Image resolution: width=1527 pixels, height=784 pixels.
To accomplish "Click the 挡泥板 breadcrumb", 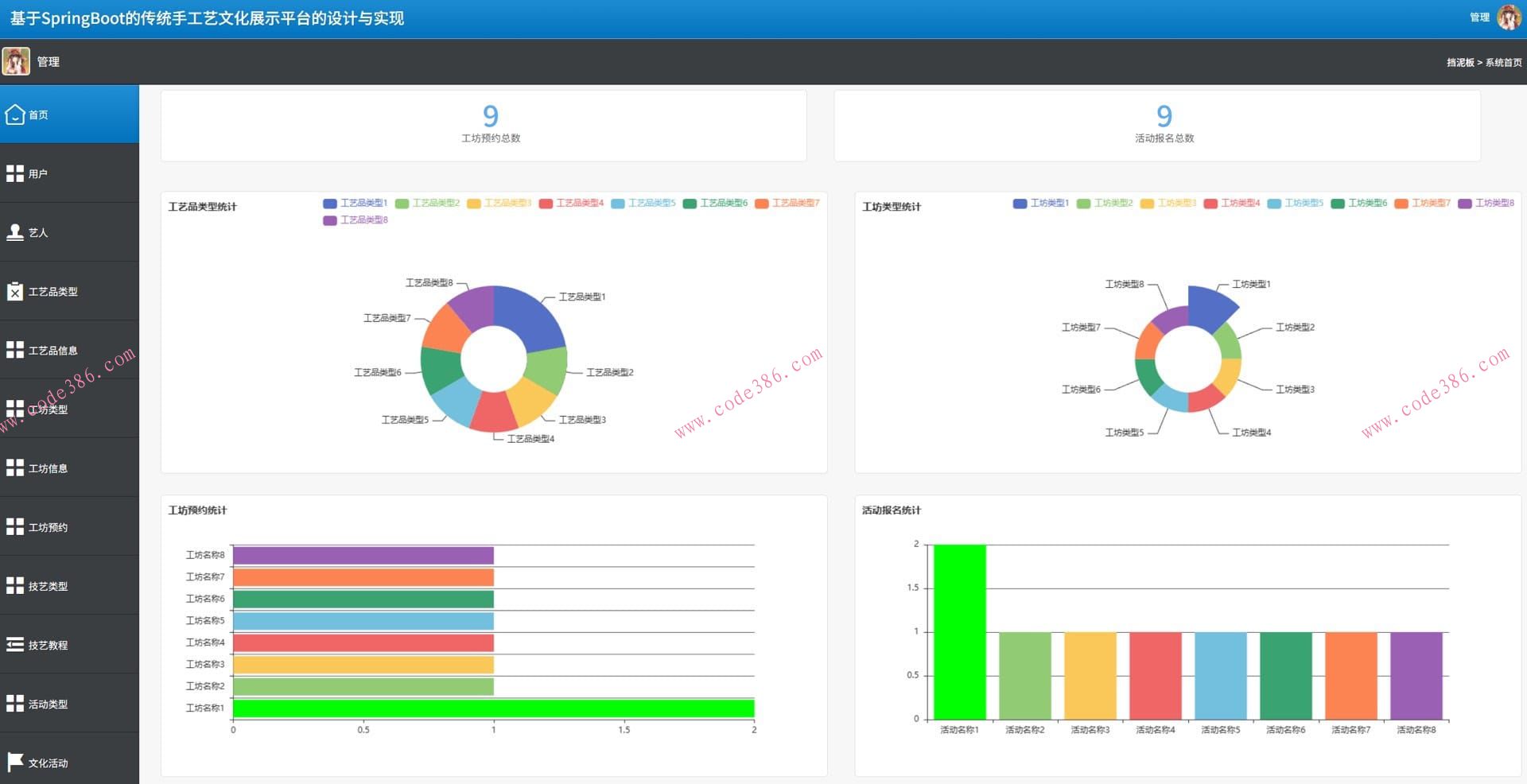I will pyautogui.click(x=1460, y=62).
